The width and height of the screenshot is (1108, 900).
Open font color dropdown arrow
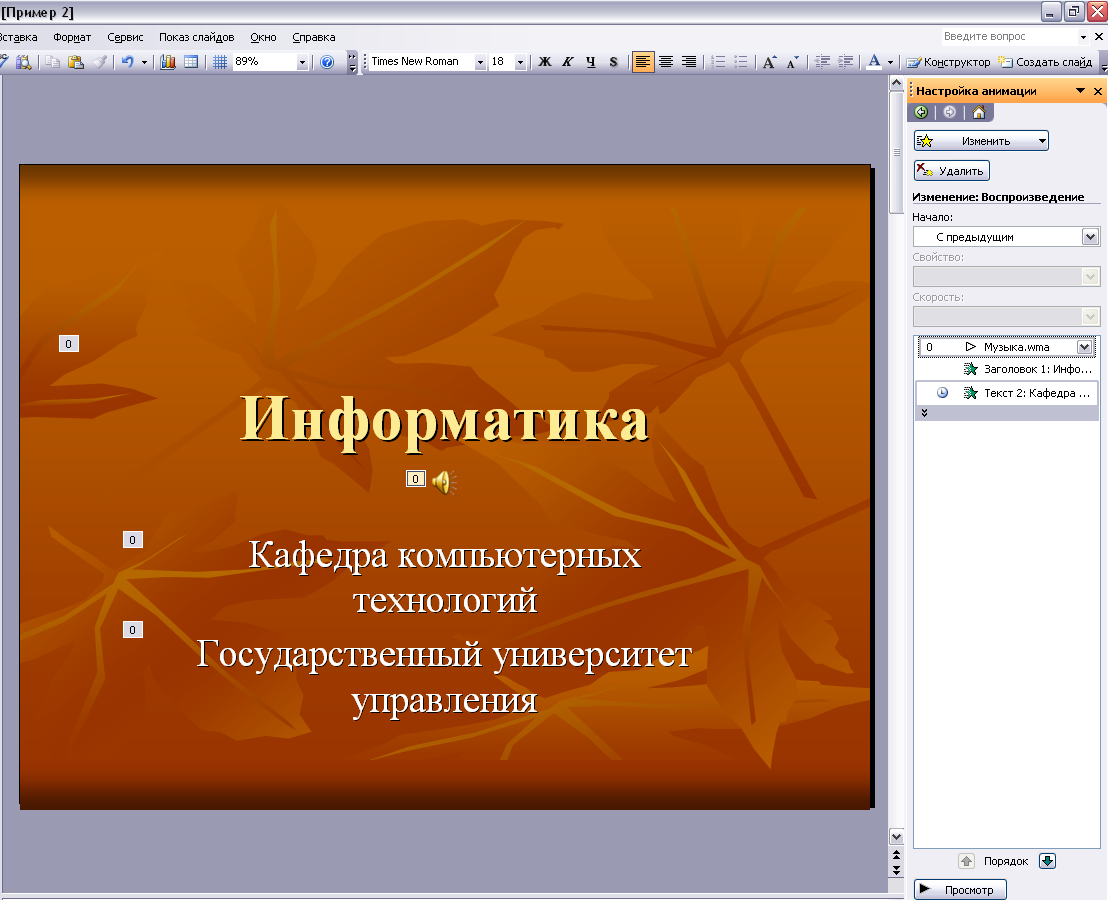click(x=890, y=62)
